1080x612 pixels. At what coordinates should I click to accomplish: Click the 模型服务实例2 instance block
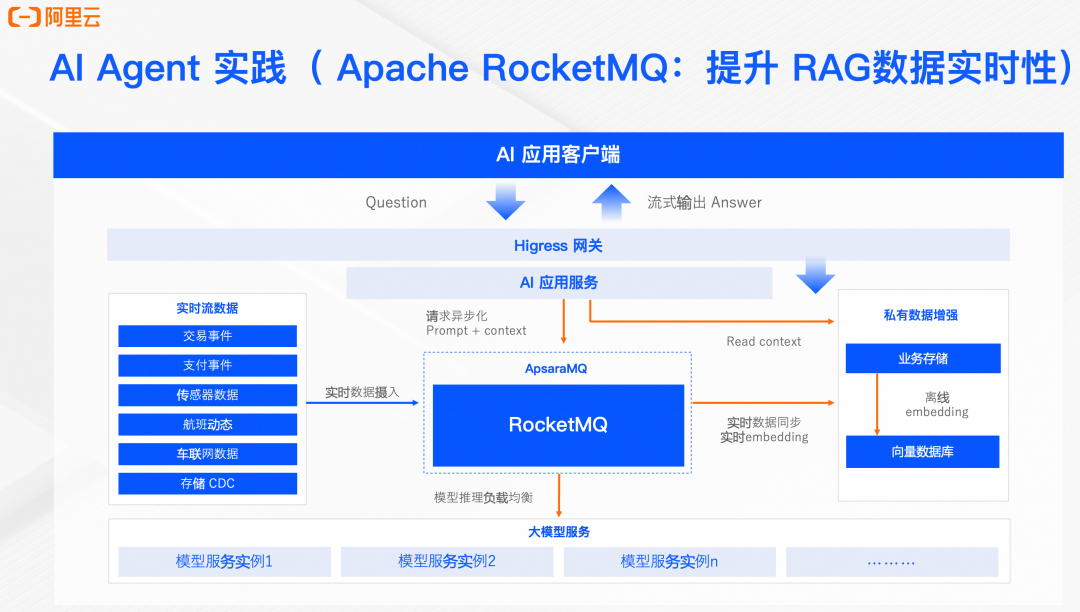(x=446, y=561)
